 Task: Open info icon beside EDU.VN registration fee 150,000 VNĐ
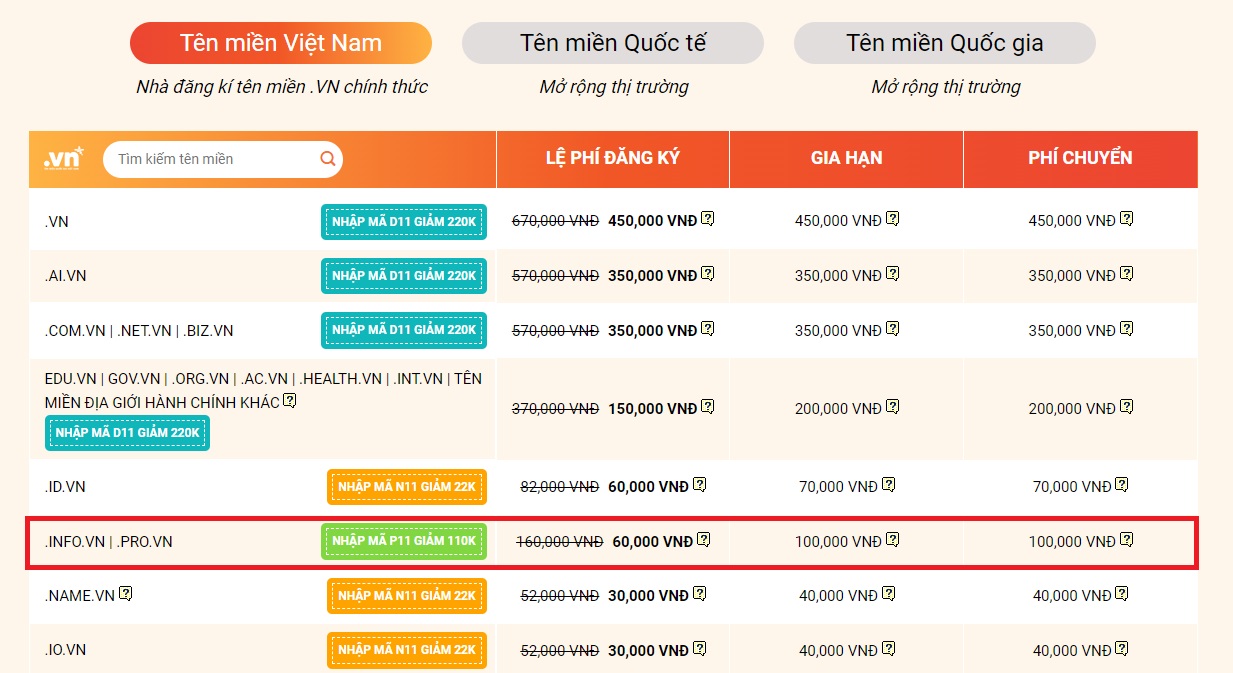pos(708,406)
